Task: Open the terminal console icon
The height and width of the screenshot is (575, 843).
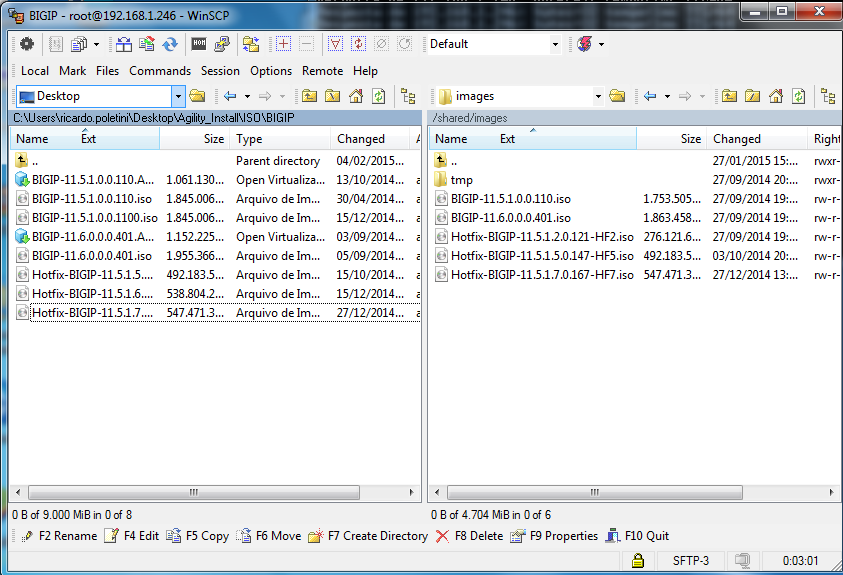Action: coord(199,44)
